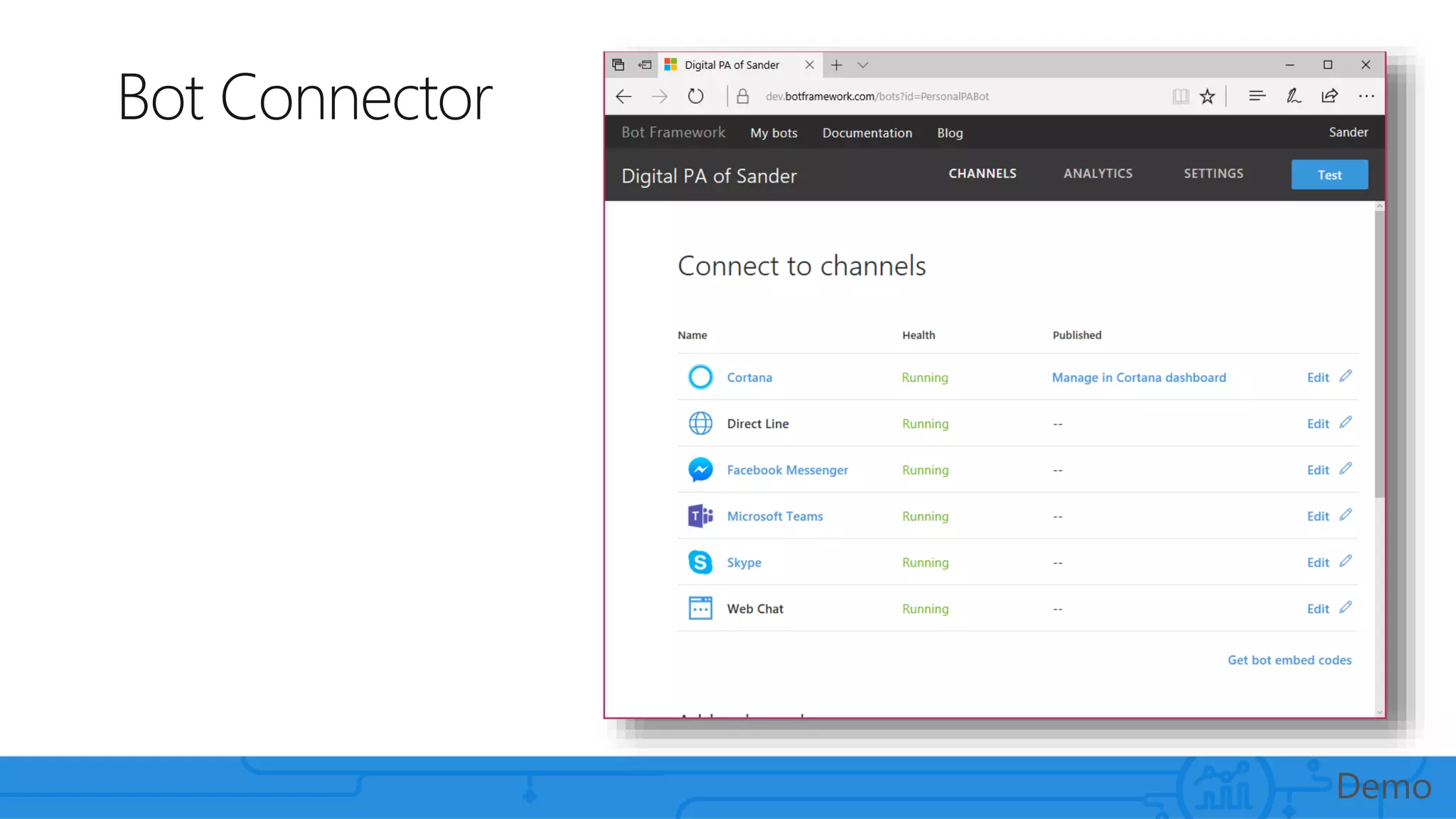Screen dimensions: 1456x819
Task: Click the Cortana circle icon
Action: 700,377
